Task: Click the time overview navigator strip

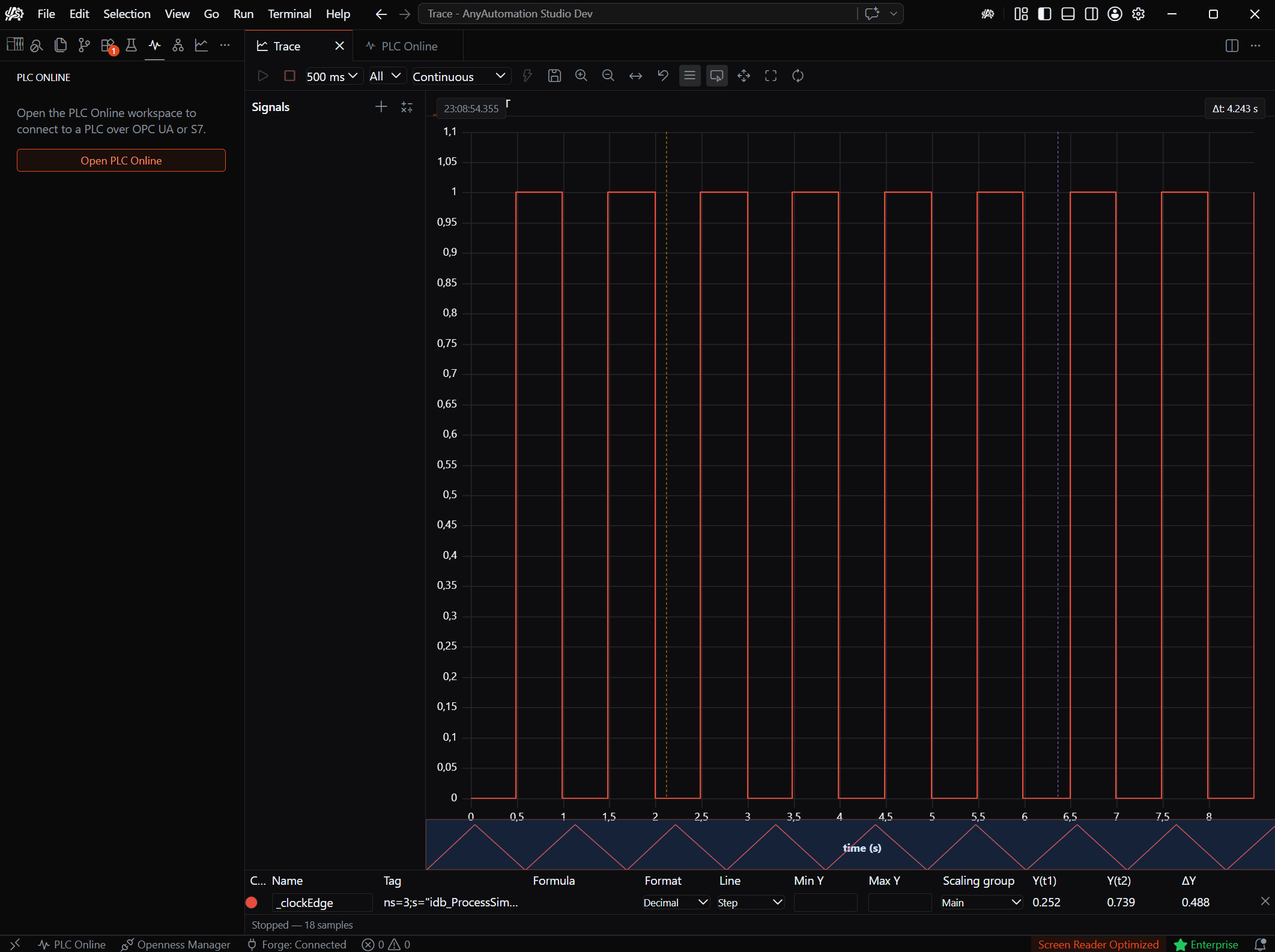Action: [x=850, y=845]
